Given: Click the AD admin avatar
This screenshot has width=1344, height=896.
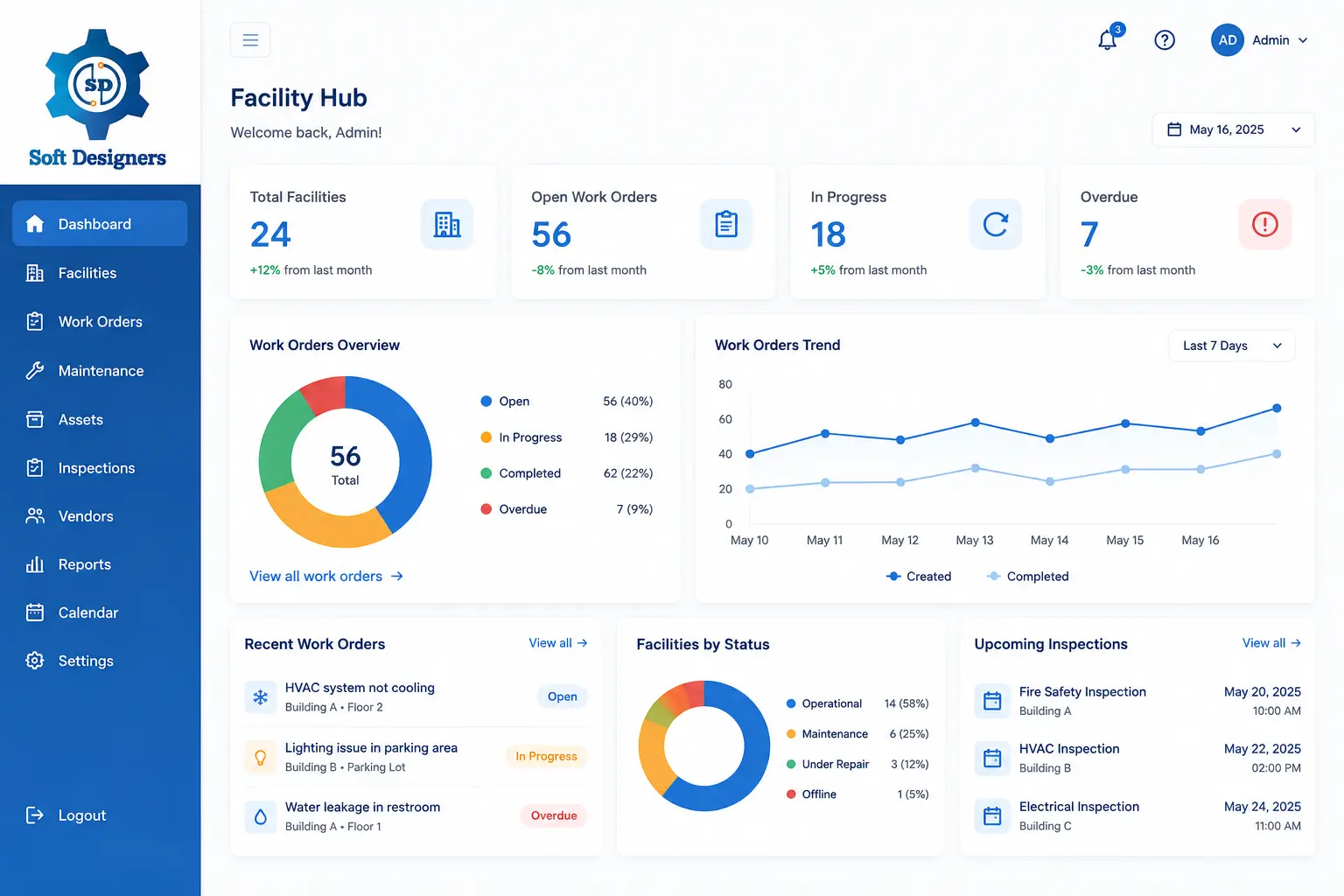Looking at the screenshot, I should coord(1228,40).
